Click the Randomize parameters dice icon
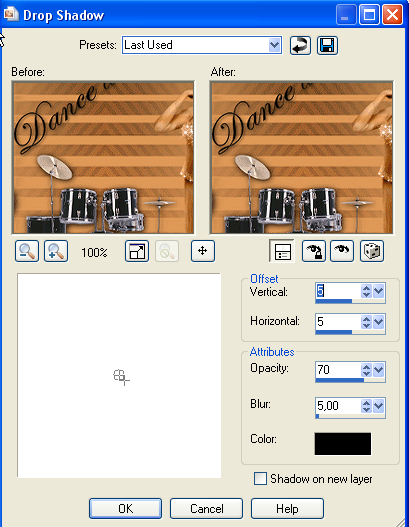Image resolution: width=409 pixels, height=527 pixels. point(372,251)
